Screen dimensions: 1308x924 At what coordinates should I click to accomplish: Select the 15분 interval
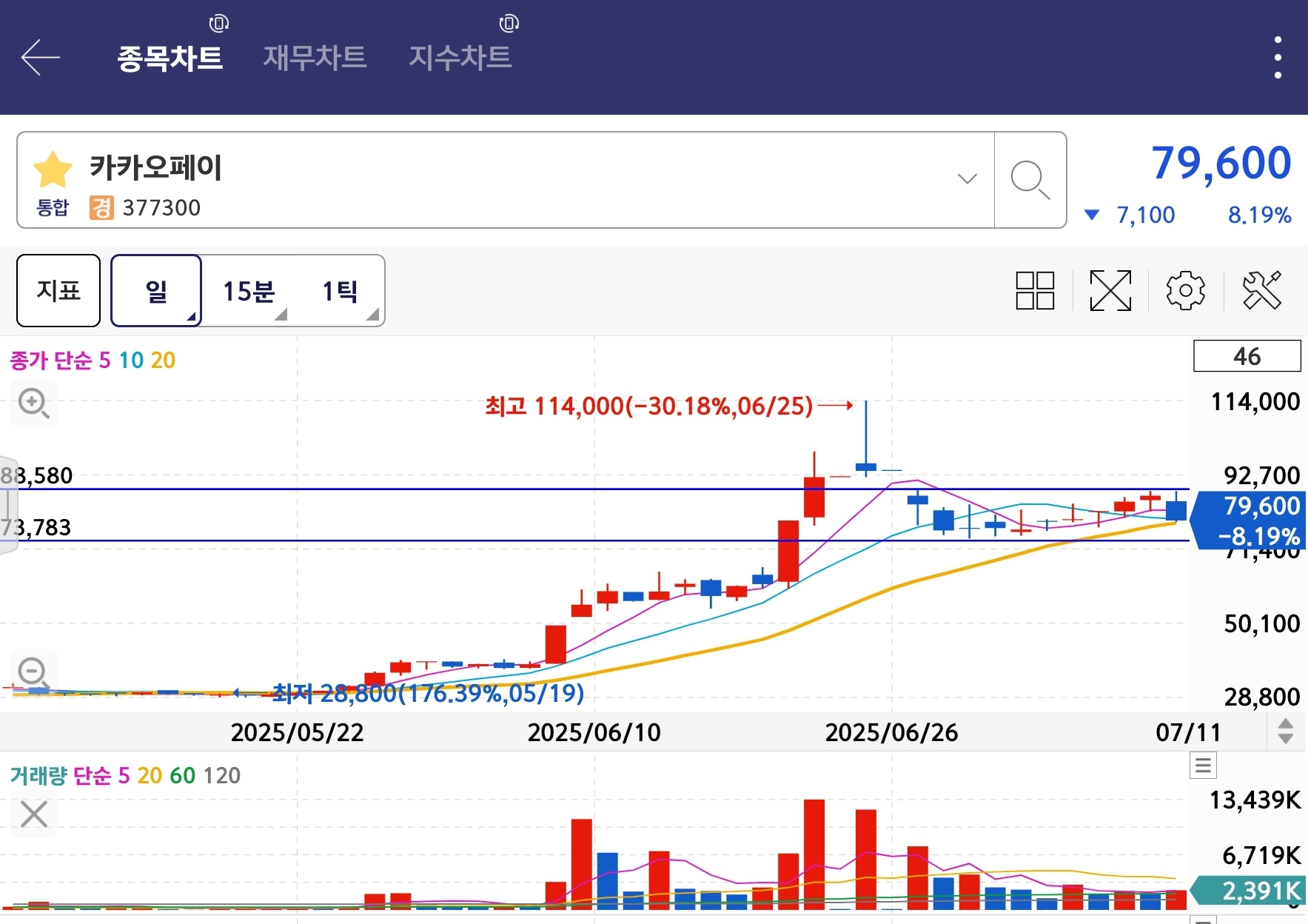[x=249, y=290]
